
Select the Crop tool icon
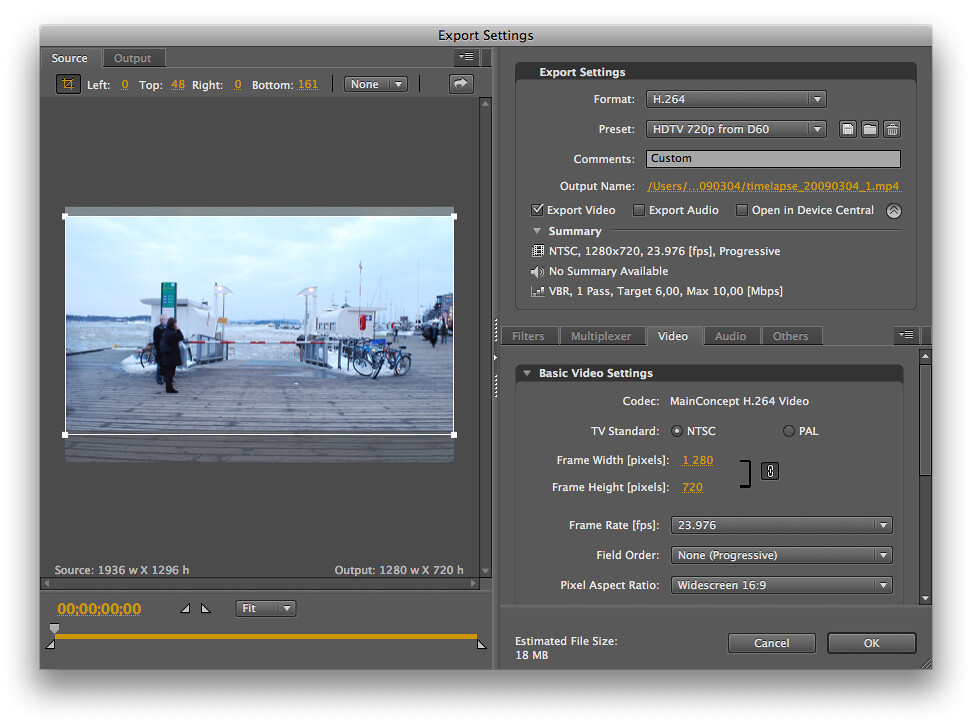(67, 84)
